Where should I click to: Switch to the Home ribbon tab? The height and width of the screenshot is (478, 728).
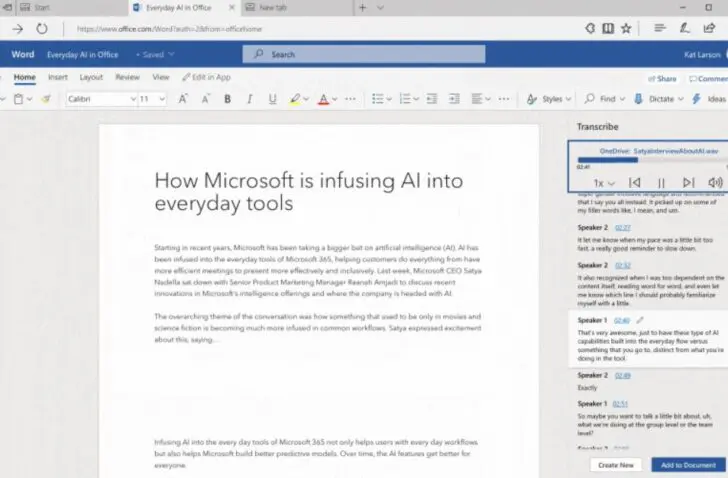coord(25,78)
